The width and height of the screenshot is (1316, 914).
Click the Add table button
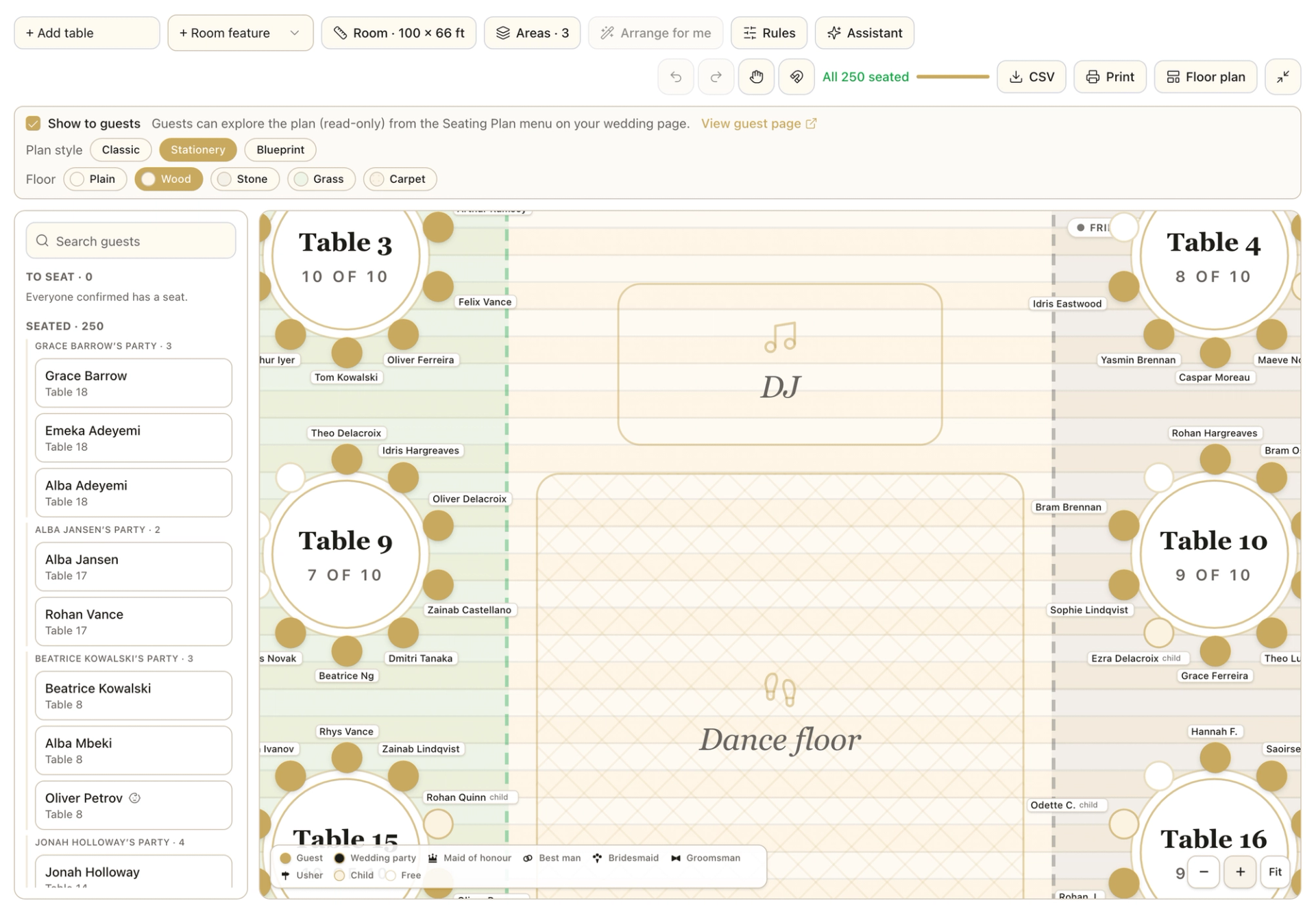[x=87, y=33]
